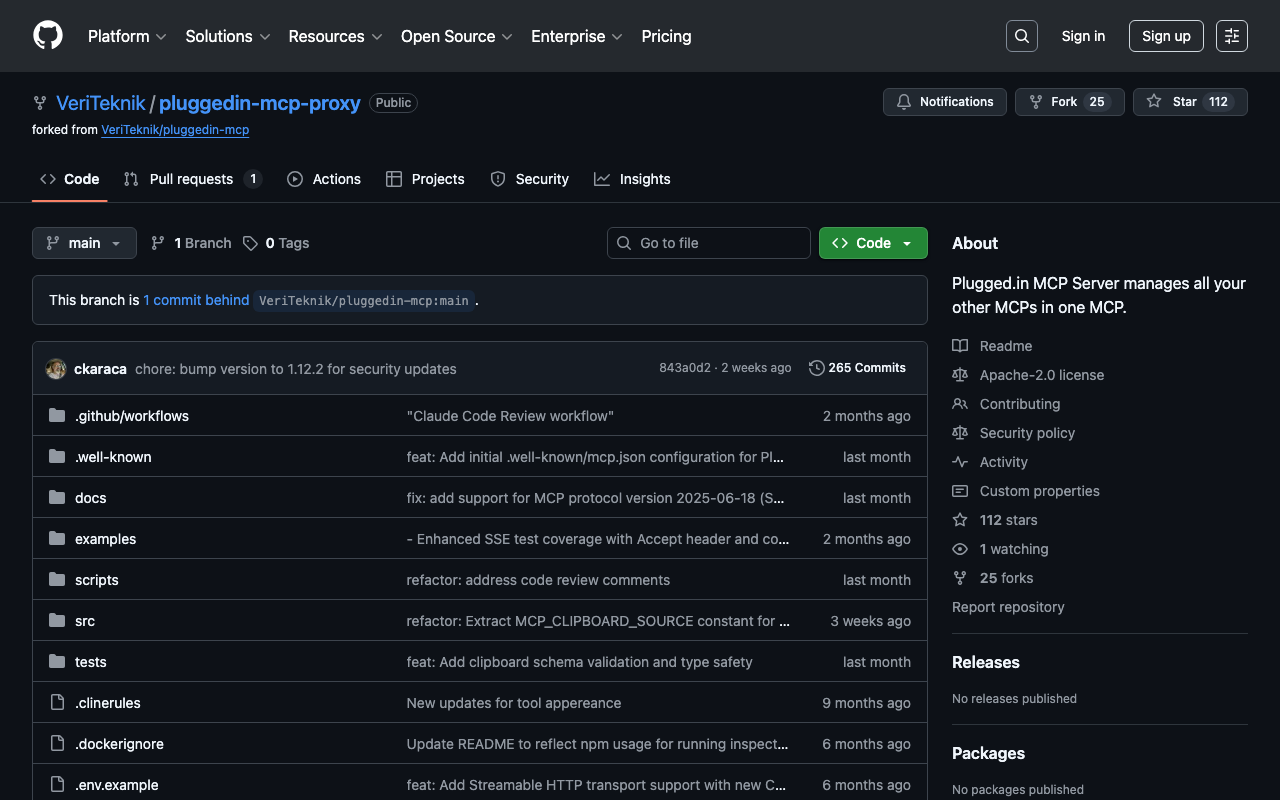1280x800 pixels.
Task: Click the Sign up button
Action: (x=1165, y=36)
